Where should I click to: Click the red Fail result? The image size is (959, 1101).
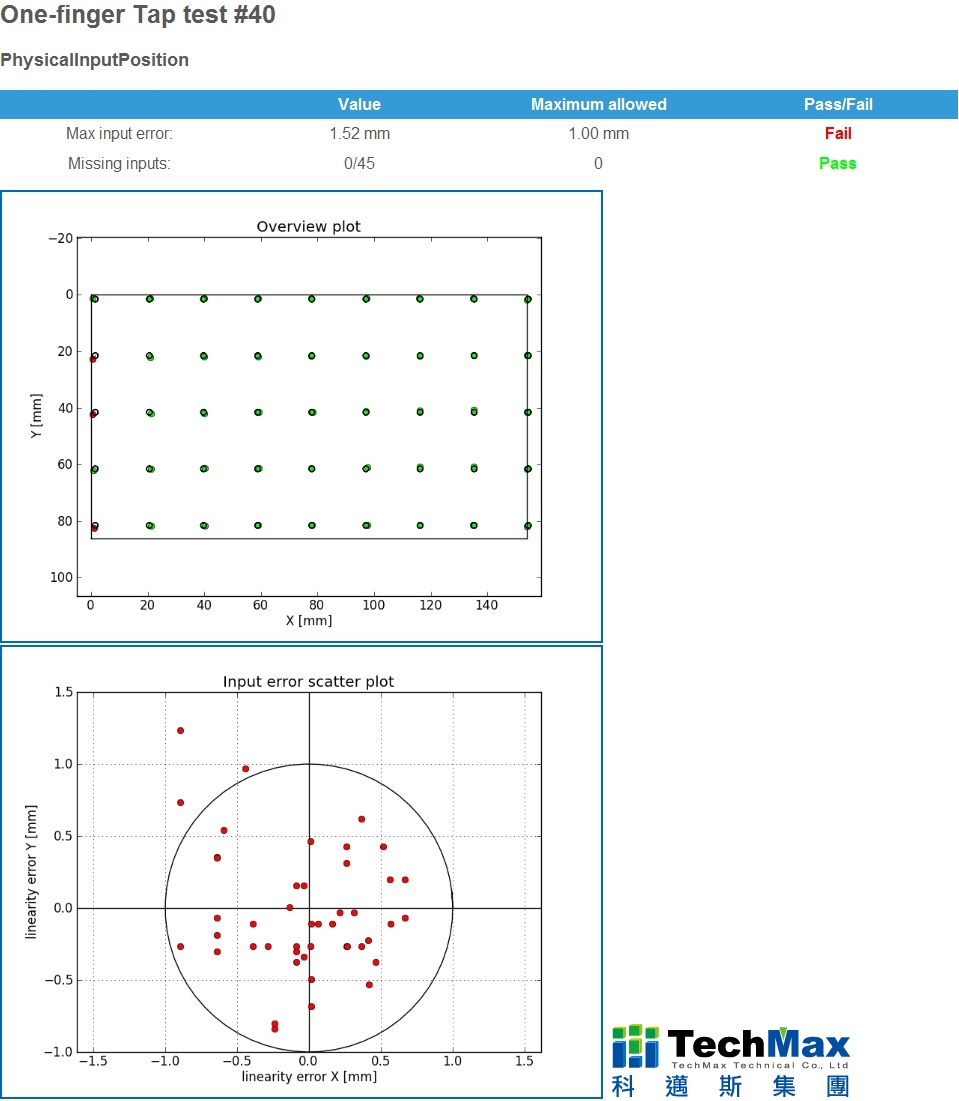(x=838, y=133)
